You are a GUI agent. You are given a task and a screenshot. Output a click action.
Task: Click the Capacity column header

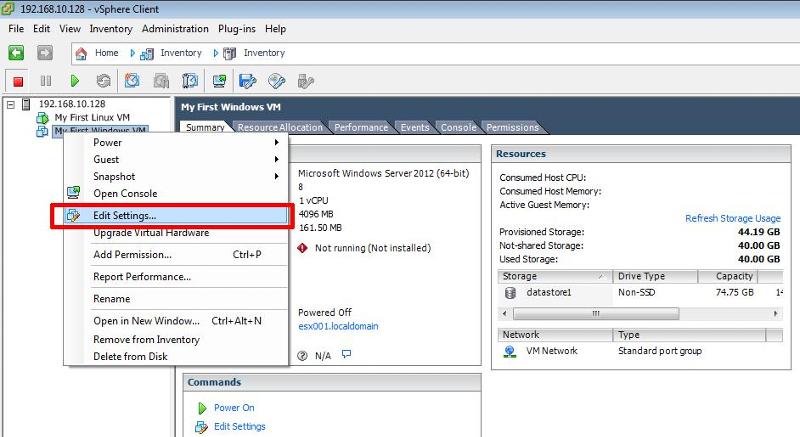(x=728, y=276)
